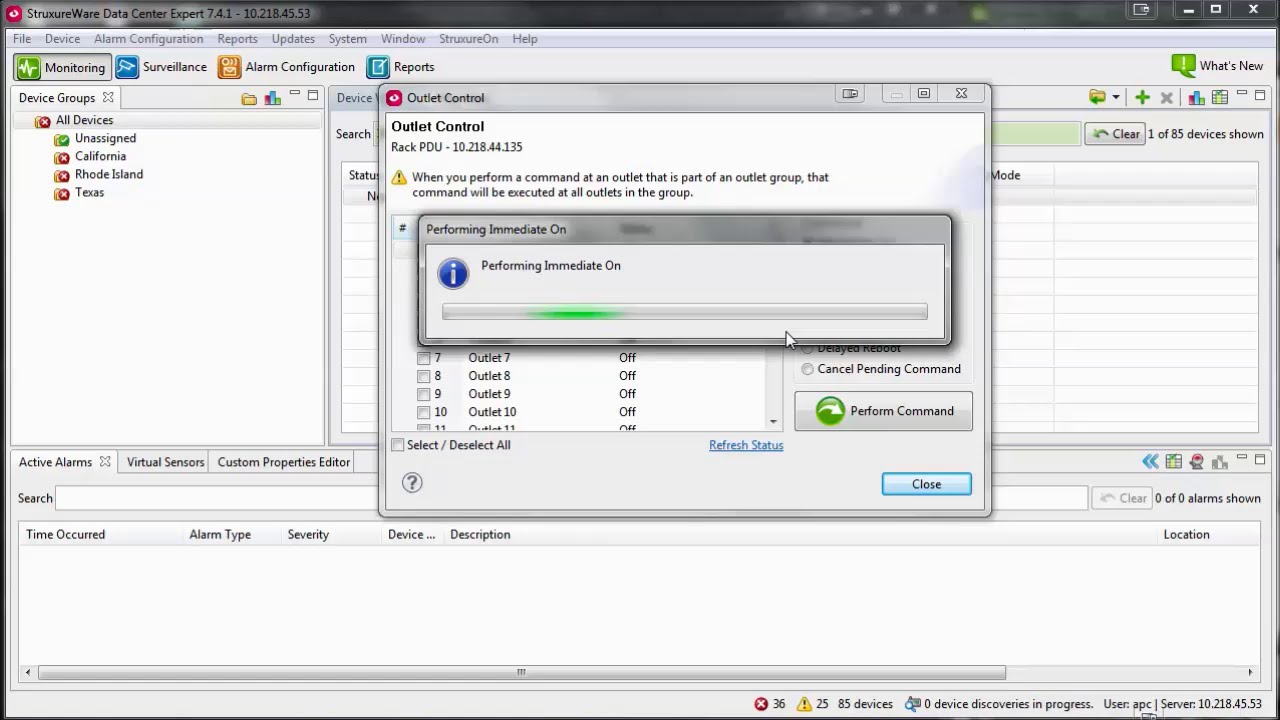Minimize the Device View panel
This screenshot has height=720, width=1280.
click(1241, 95)
